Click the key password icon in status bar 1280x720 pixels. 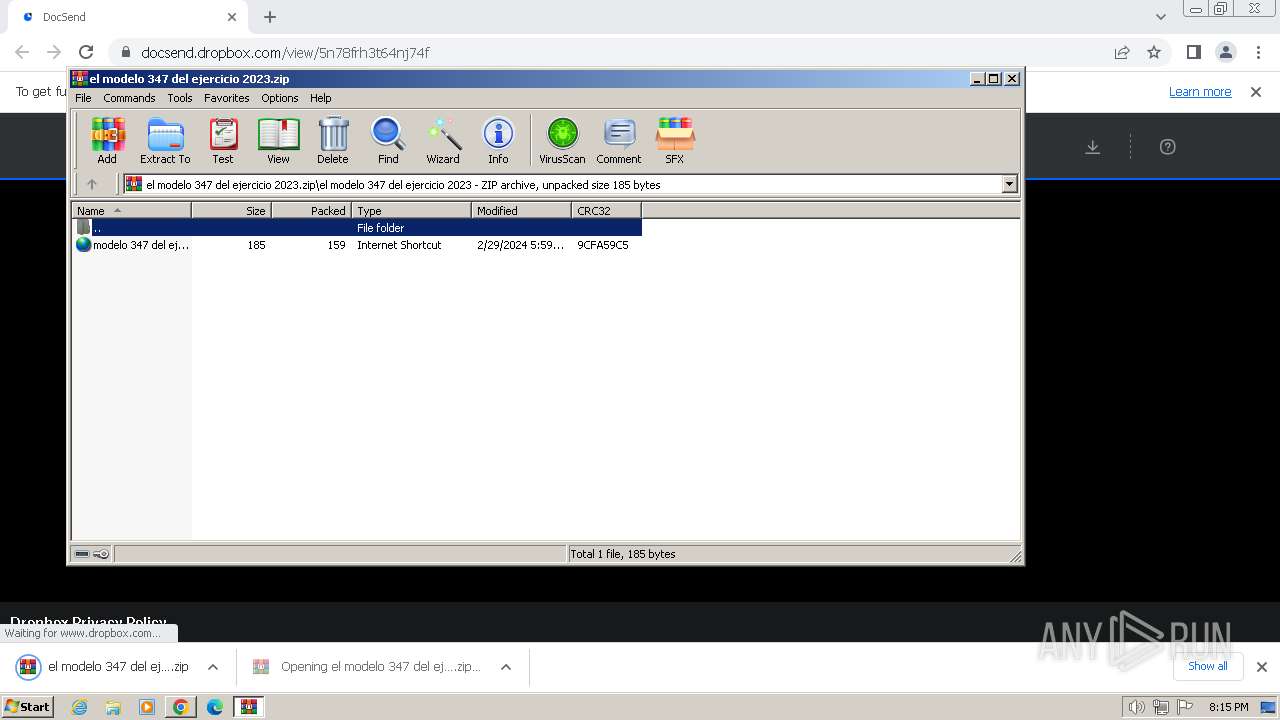point(101,554)
